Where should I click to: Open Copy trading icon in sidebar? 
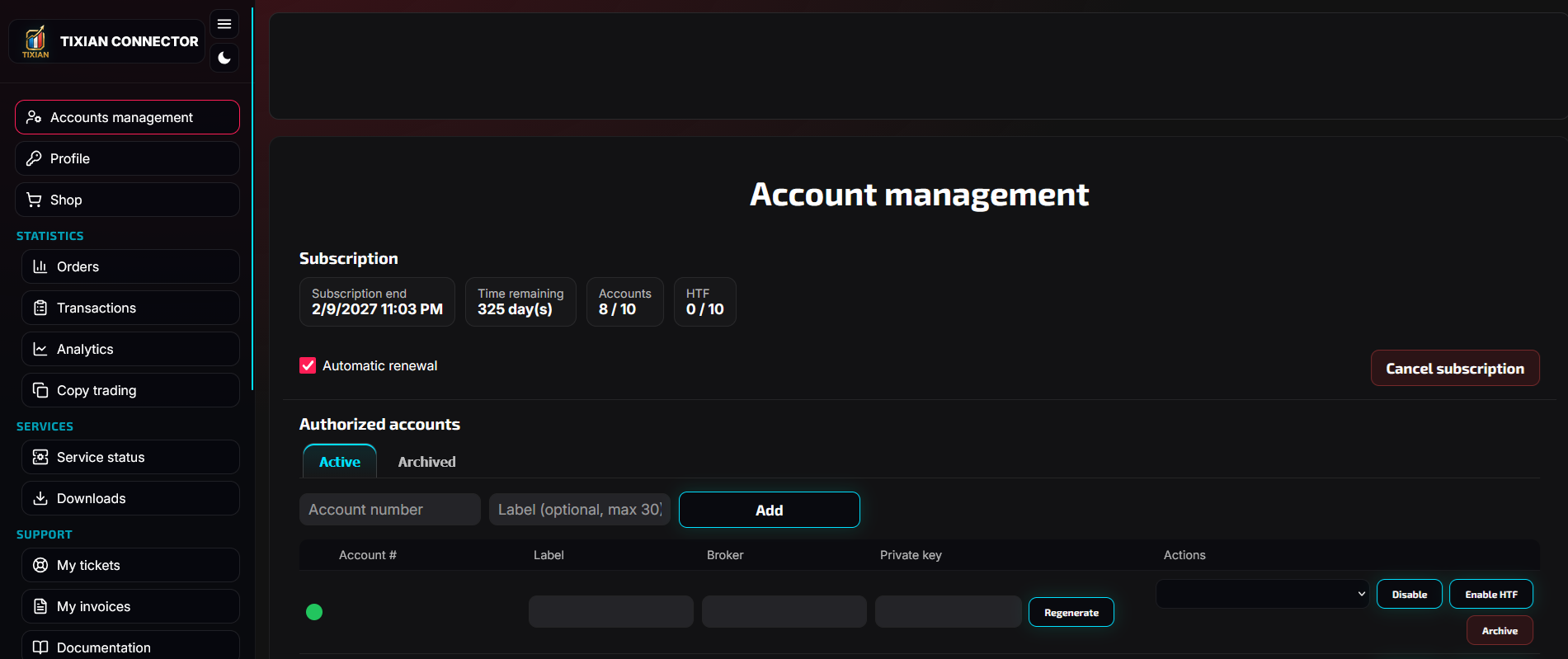[x=40, y=390]
